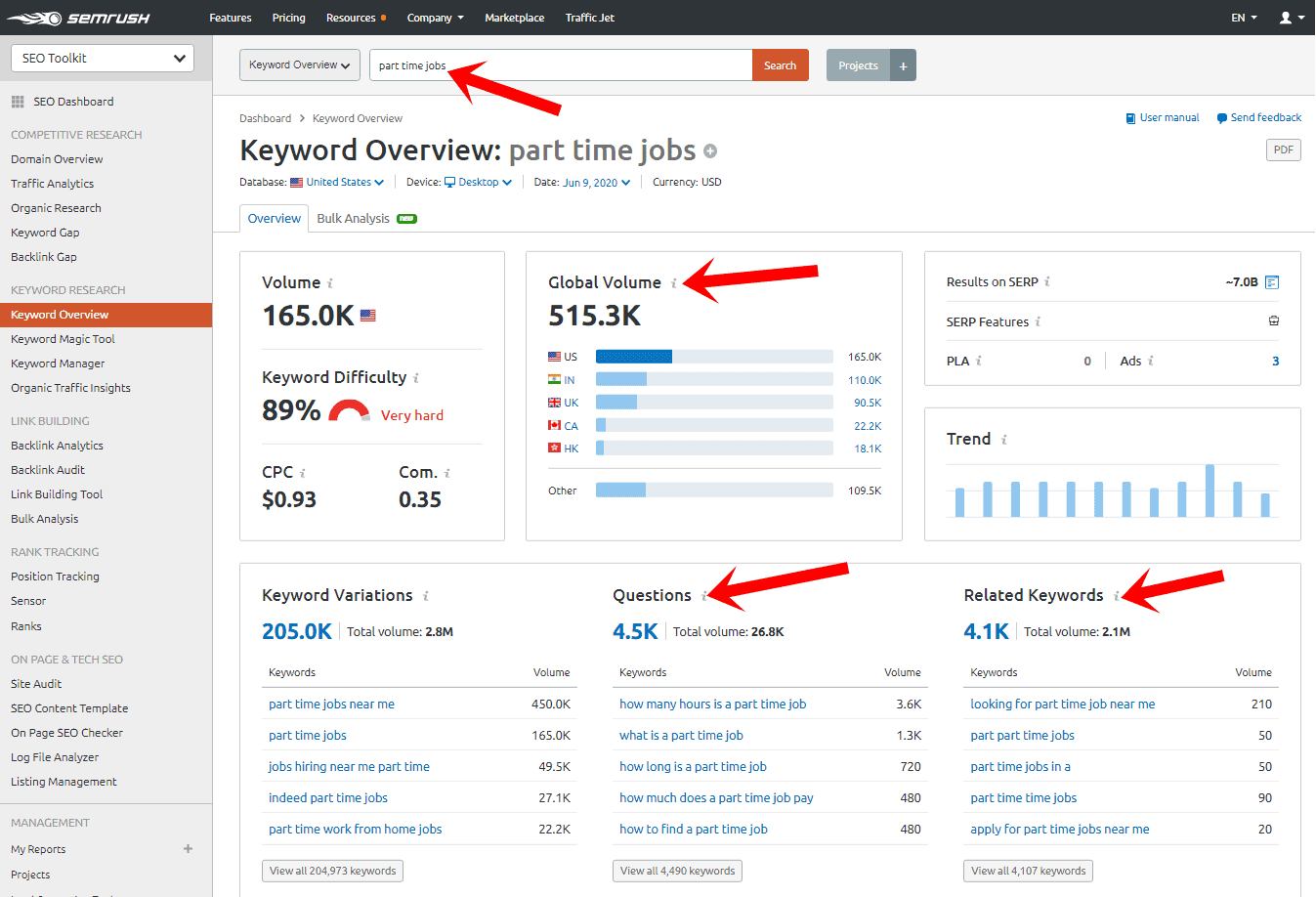1316x897 pixels.
Task: Add keyword via plus icon beside title
Action: 710,151
